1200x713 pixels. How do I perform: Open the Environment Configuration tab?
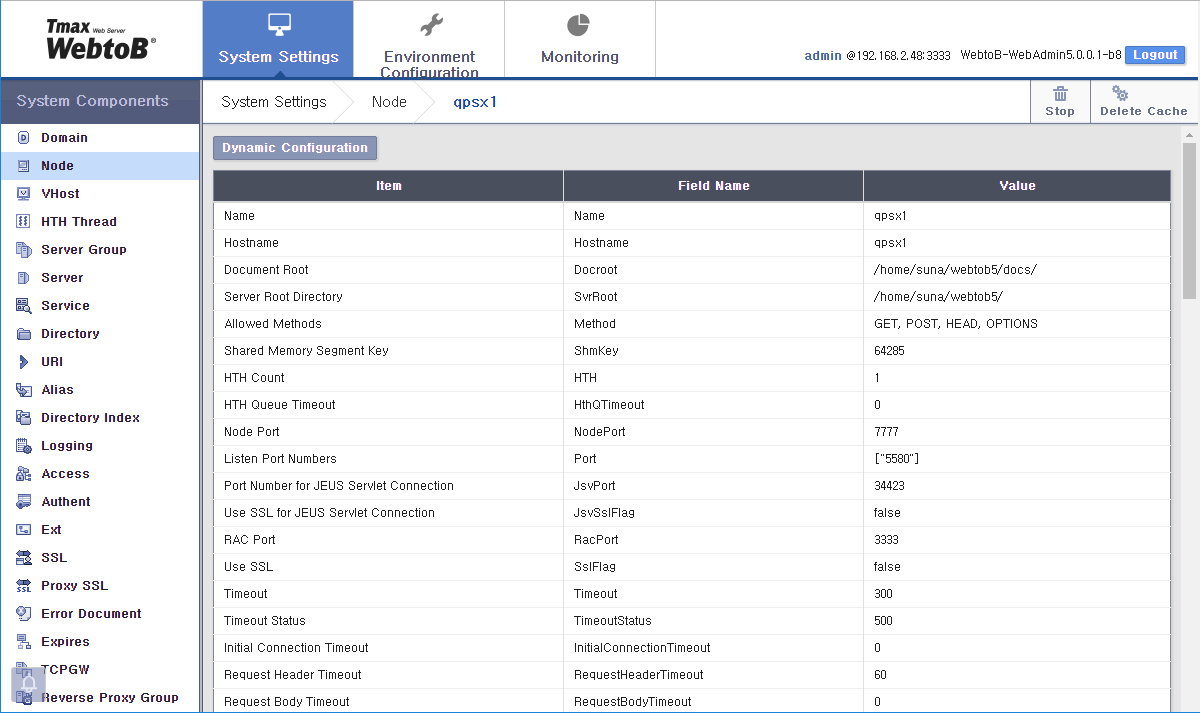[429, 40]
